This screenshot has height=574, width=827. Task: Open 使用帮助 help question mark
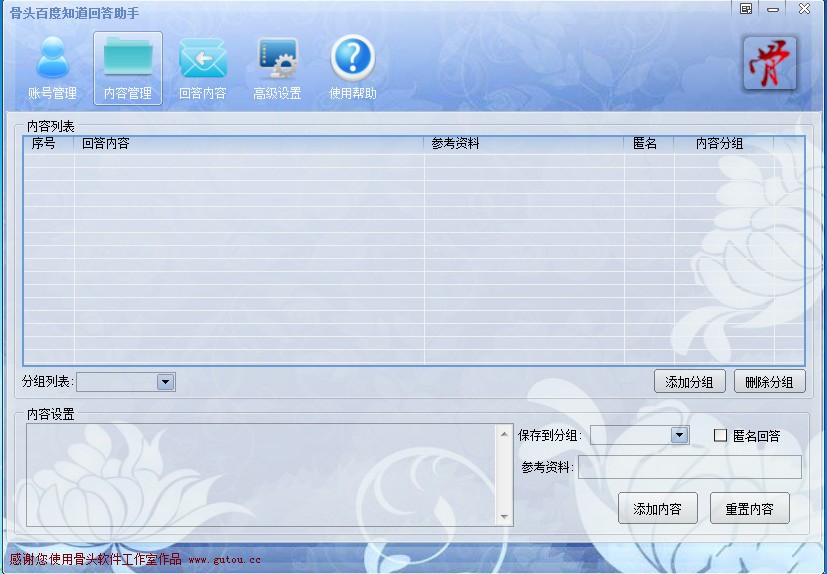coord(352,68)
